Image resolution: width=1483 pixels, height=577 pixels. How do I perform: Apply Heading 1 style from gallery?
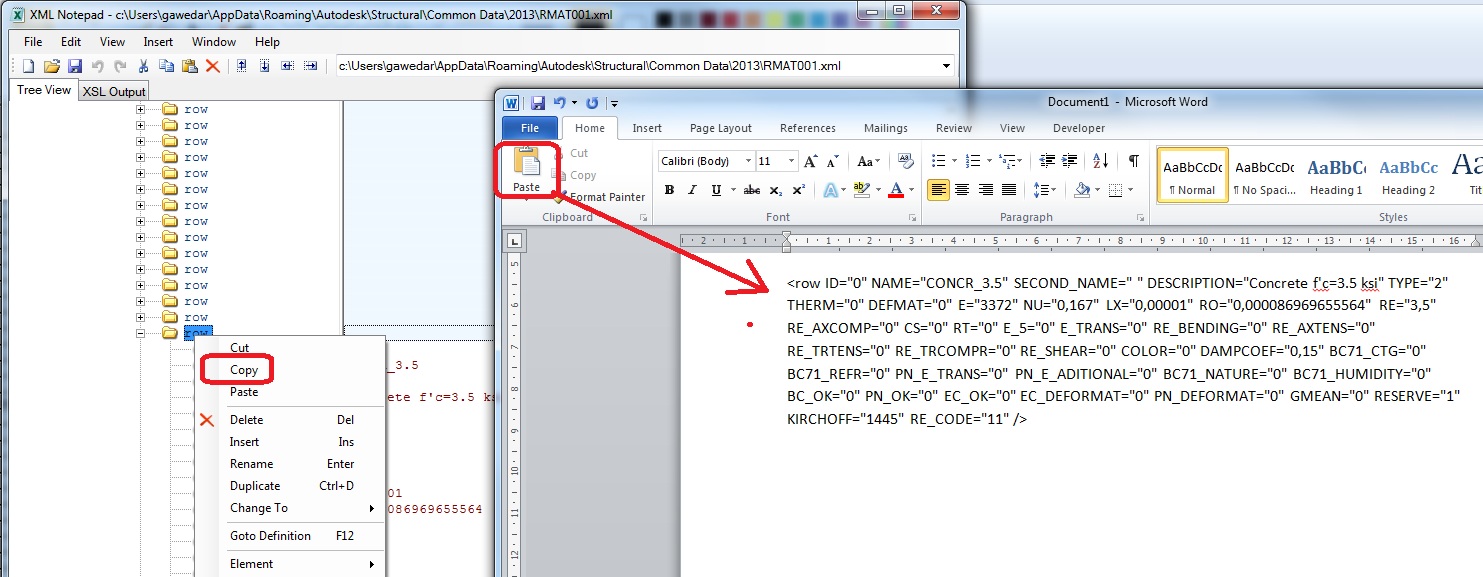(1337, 176)
